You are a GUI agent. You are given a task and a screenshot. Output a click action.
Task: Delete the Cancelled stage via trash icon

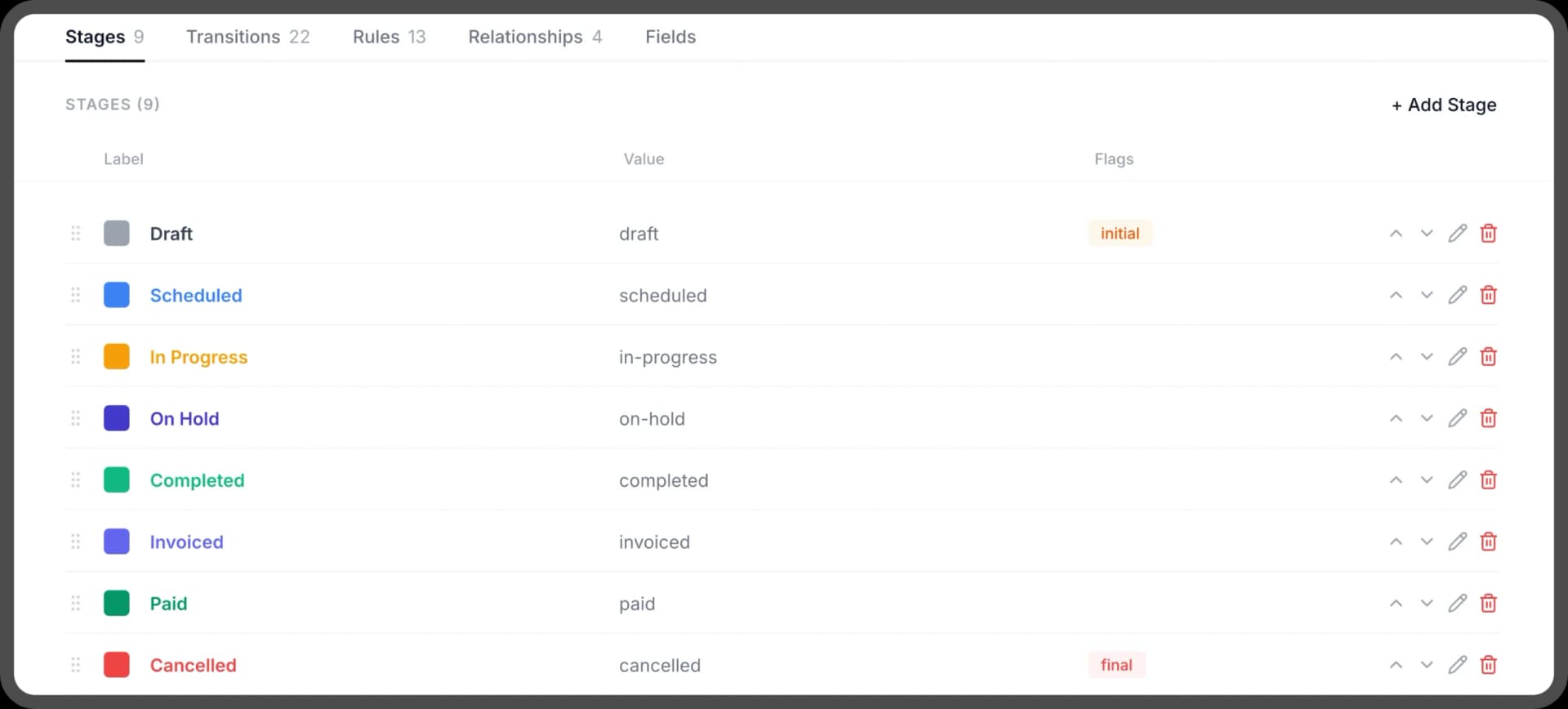(x=1489, y=665)
